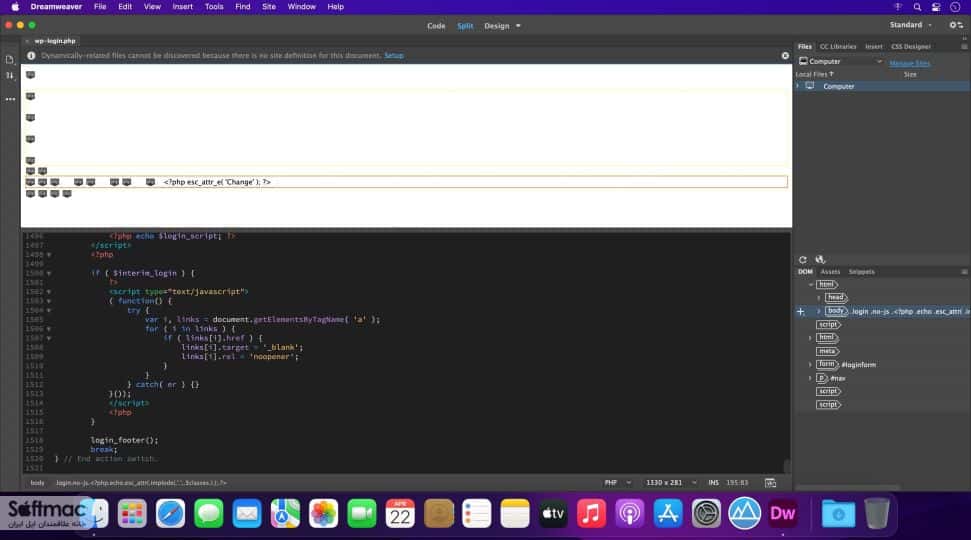The height and width of the screenshot is (540, 971).
Task: Click the Setup link in info bar
Action: coord(394,56)
